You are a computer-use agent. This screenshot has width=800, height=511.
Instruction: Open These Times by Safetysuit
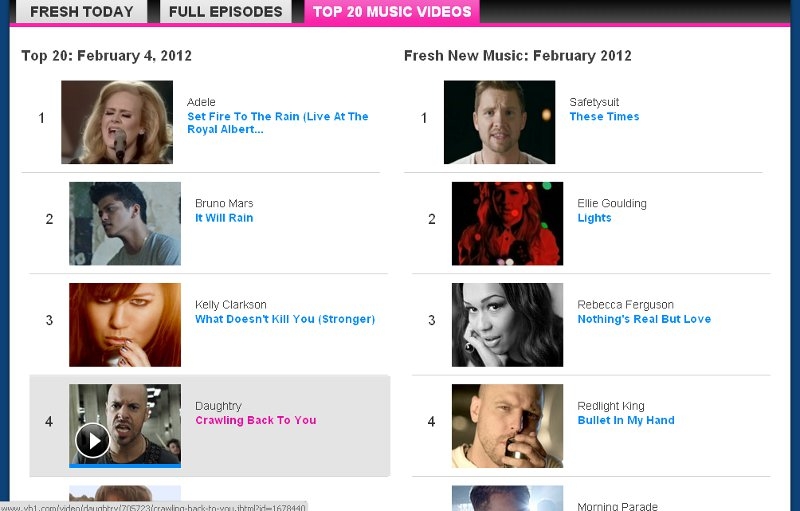[x=604, y=116]
